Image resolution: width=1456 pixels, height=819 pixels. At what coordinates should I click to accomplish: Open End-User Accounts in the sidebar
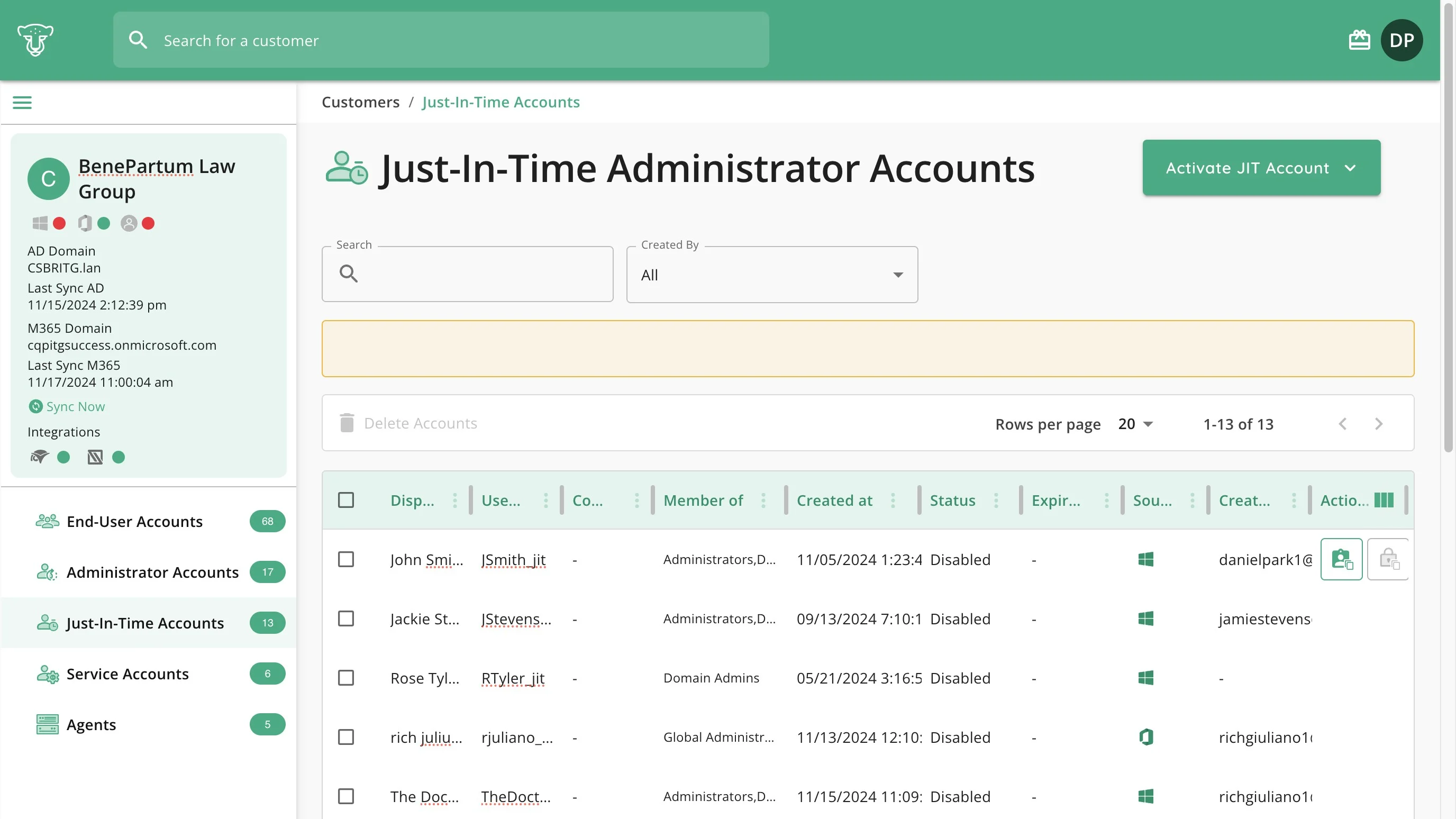point(149,521)
